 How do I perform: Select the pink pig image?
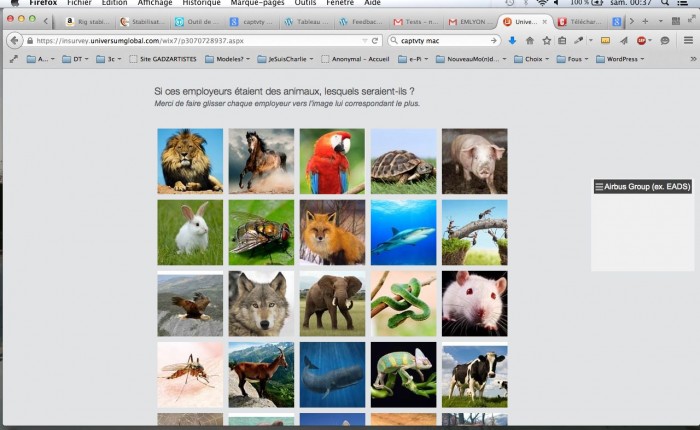[x=475, y=161]
